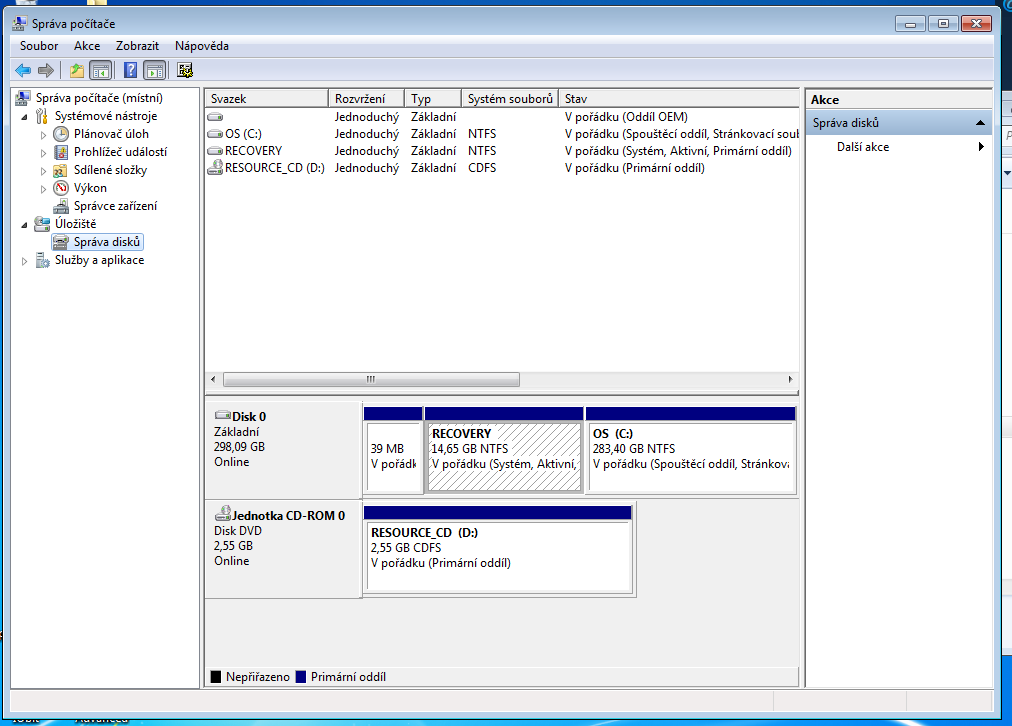Open the Akce menu

[x=87, y=46]
